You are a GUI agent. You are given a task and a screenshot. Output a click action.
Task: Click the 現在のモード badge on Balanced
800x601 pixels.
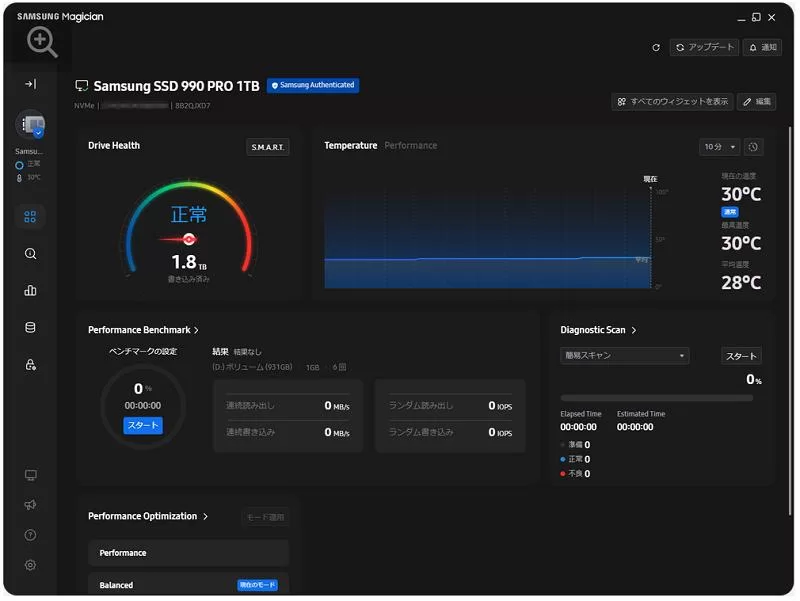(x=258, y=585)
